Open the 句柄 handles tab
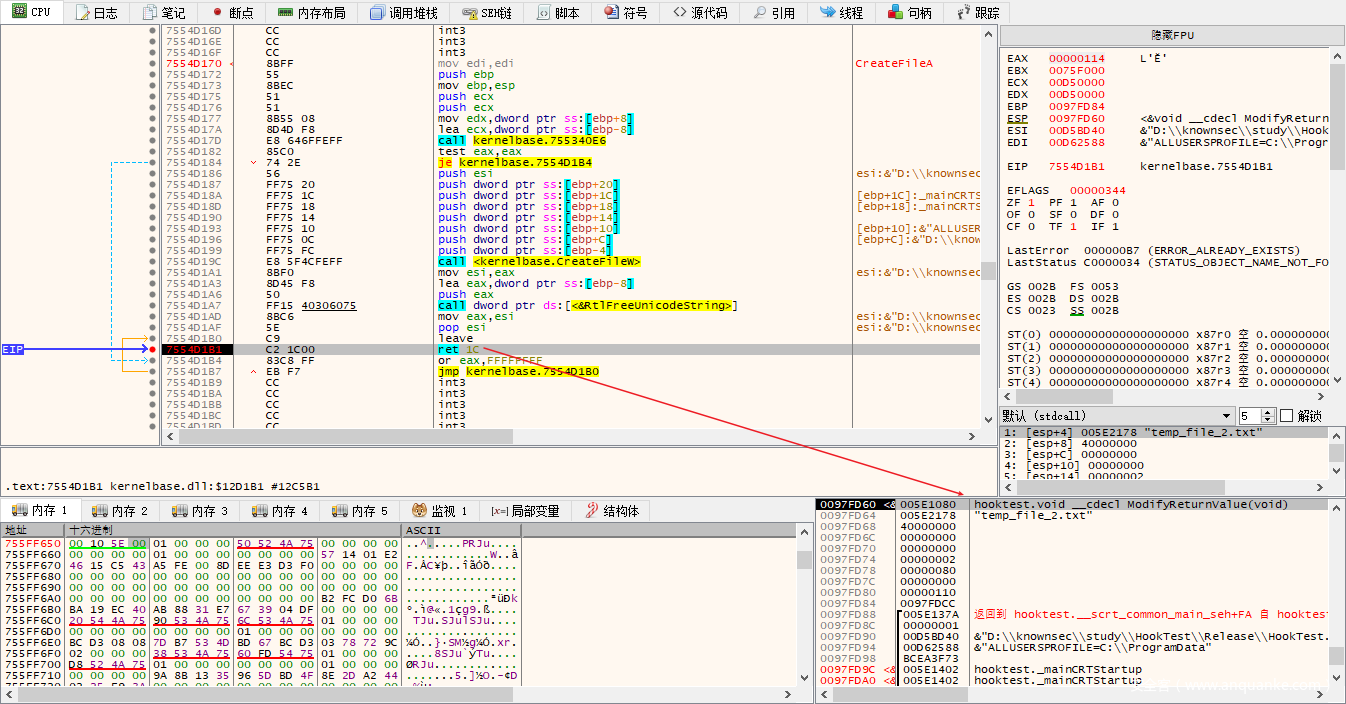This screenshot has height=704, width=1346. coord(909,13)
